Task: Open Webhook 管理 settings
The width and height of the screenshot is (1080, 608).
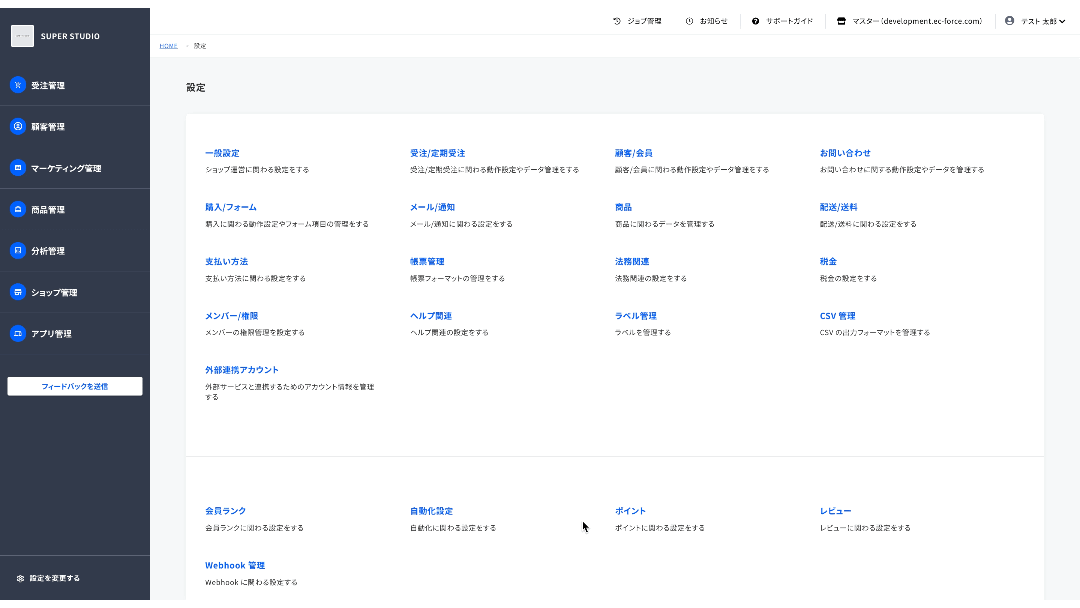Action: [x=235, y=565]
